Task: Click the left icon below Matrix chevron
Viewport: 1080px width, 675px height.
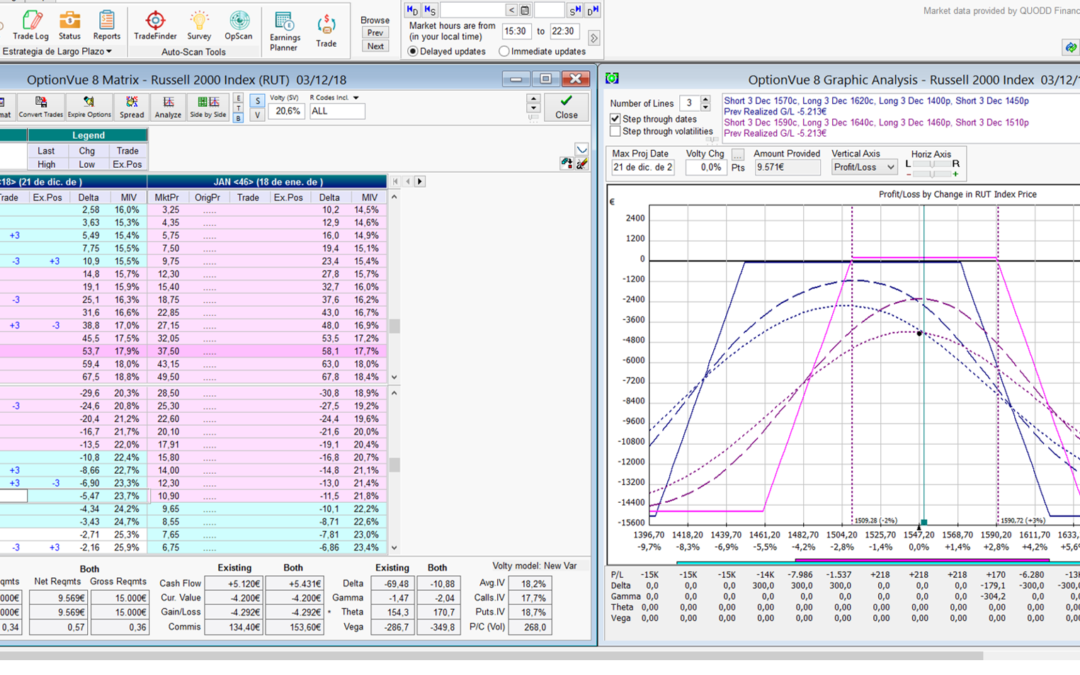Action: (566, 163)
